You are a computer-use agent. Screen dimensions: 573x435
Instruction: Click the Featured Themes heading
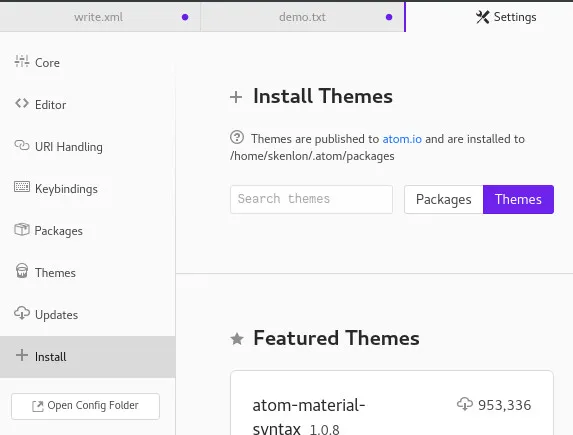point(336,338)
